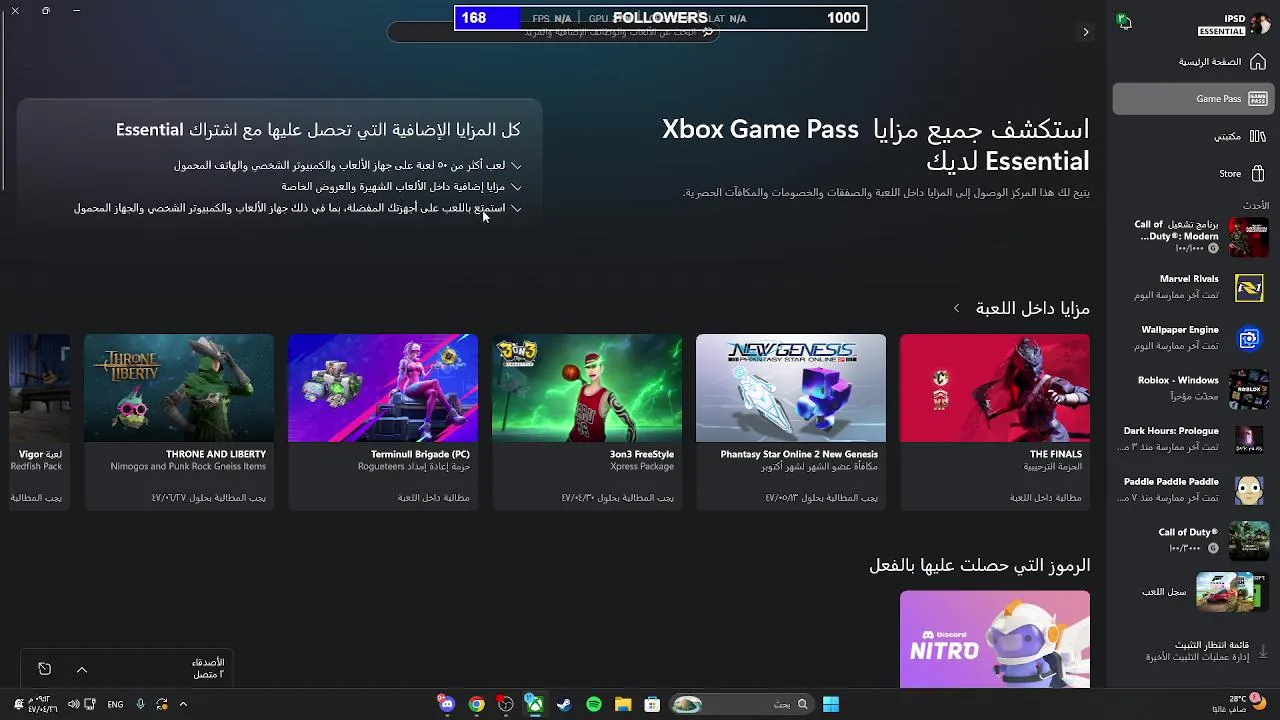Click 'Nimogos and Punk Rock Gneiss Items' text
Image resolution: width=1280 pixels, height=720 pixels.
(x=188, y=467)
